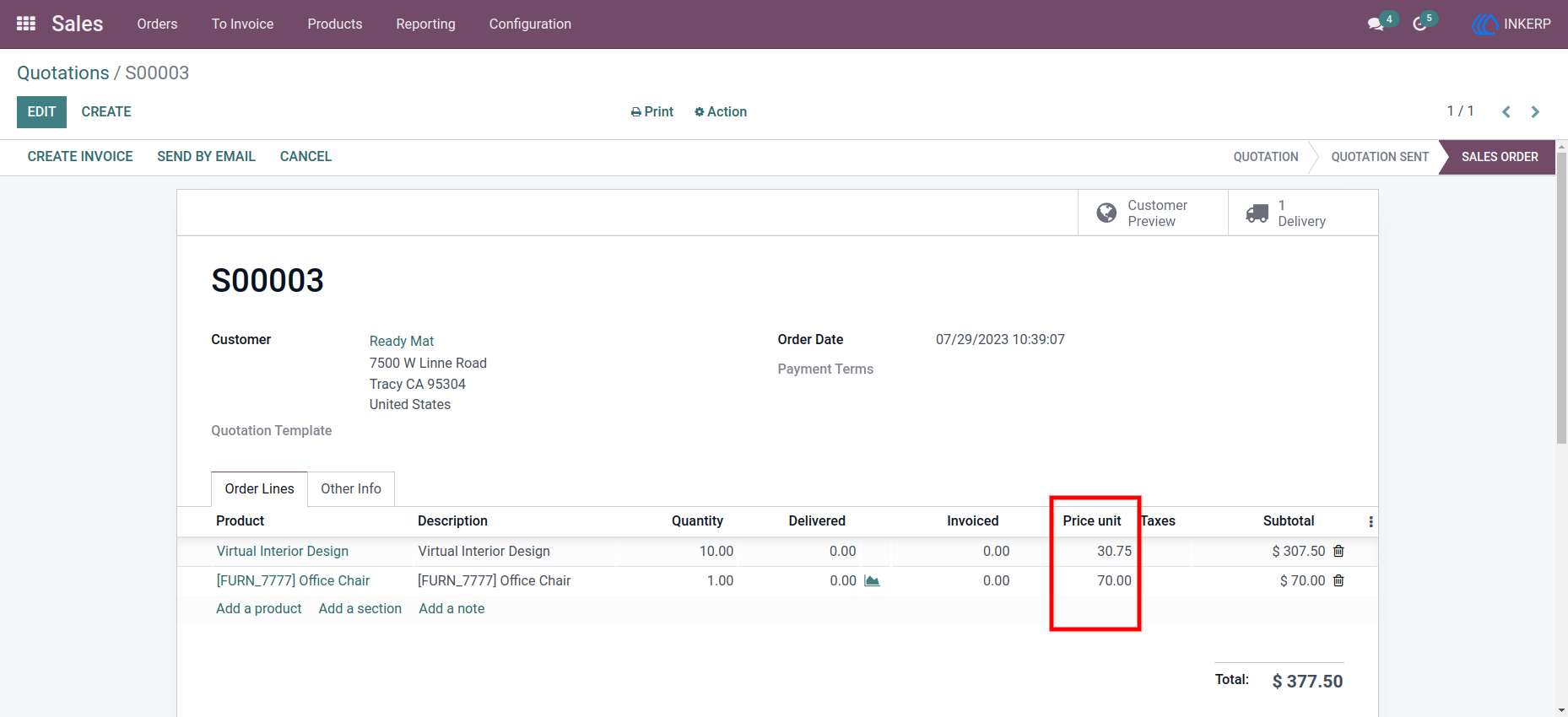Screen dimensions: 1568x717
Task: Sort by the Quantity column header
Action: pos(697,521)
